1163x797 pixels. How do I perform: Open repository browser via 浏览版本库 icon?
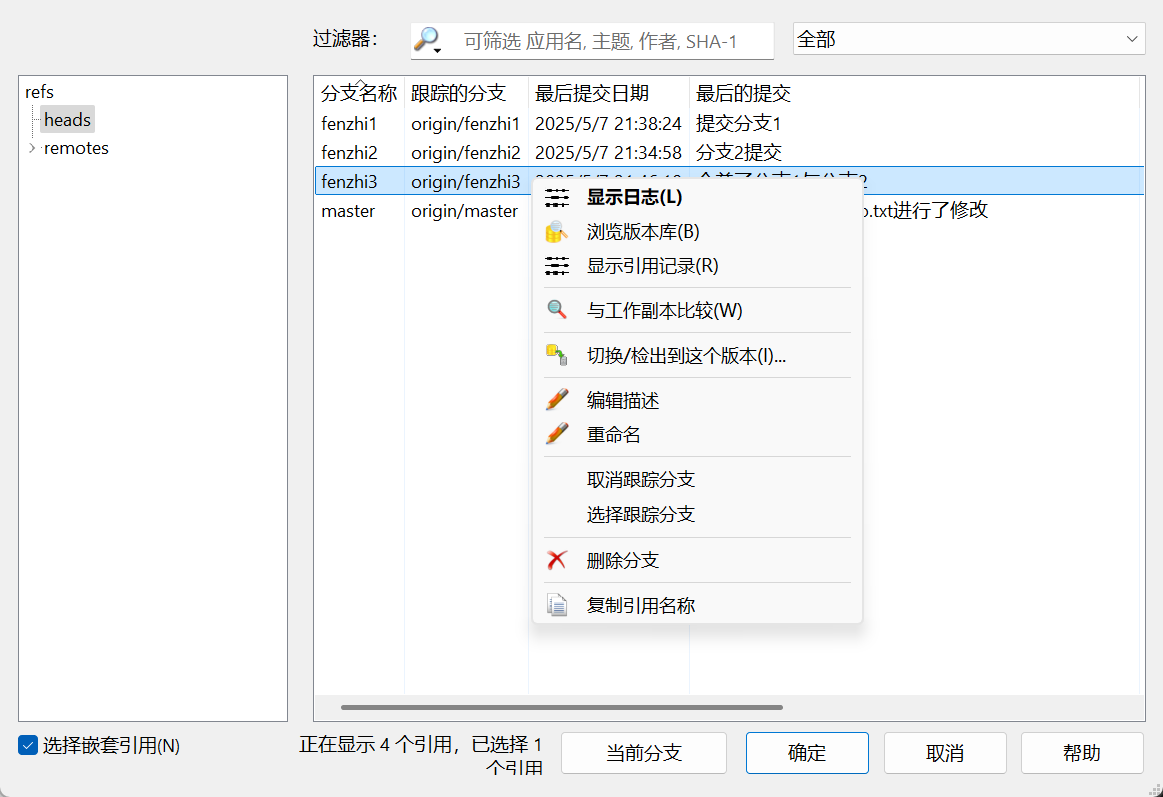coord(557,231)
